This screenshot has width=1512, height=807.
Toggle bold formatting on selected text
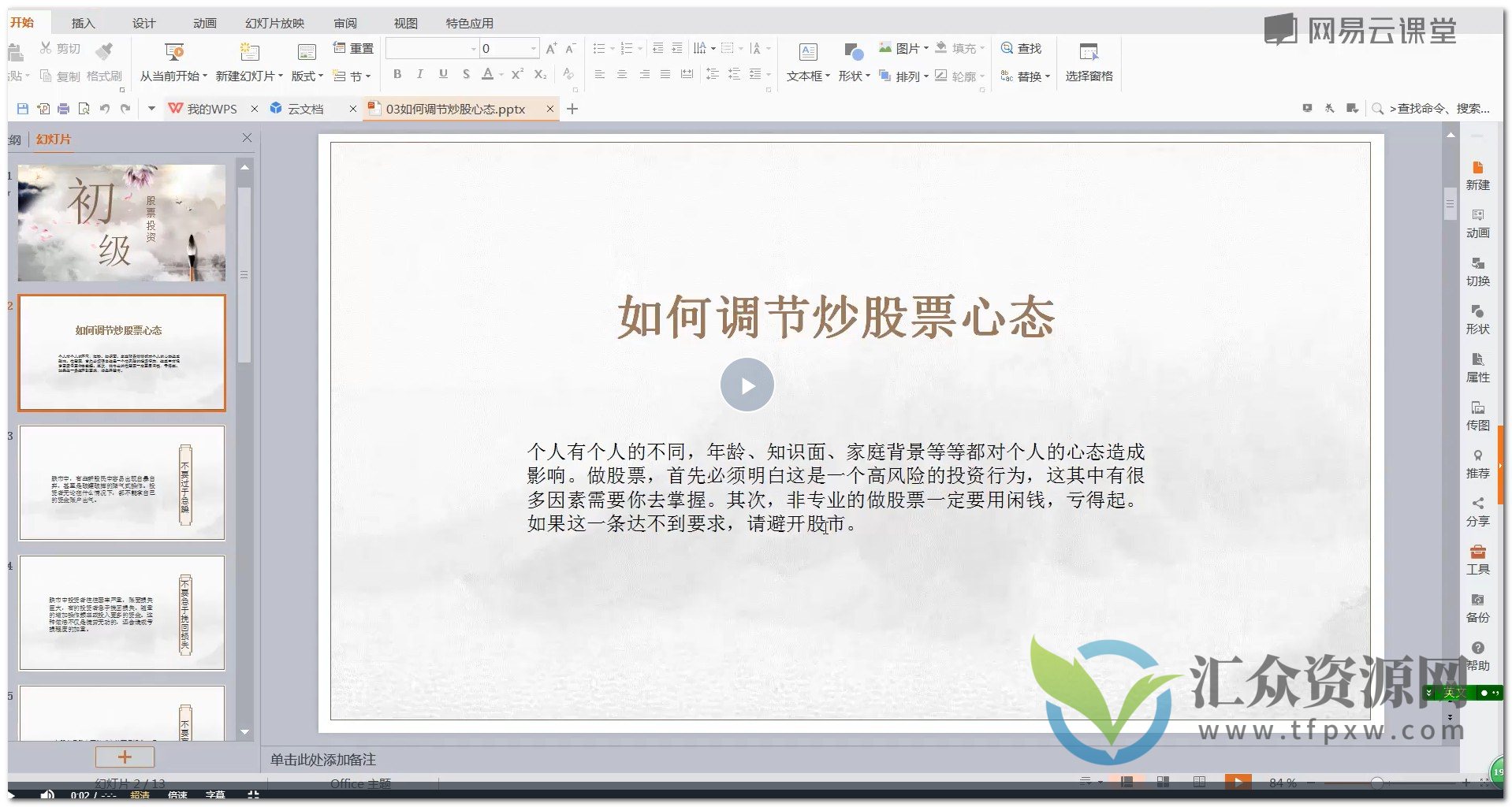coord(397,75)
